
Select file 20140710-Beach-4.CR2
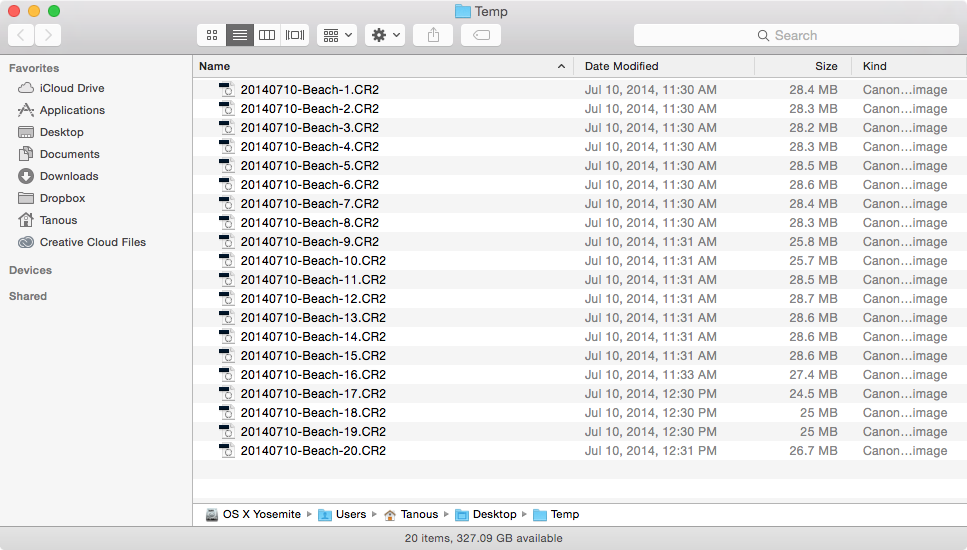pos(310,147)
